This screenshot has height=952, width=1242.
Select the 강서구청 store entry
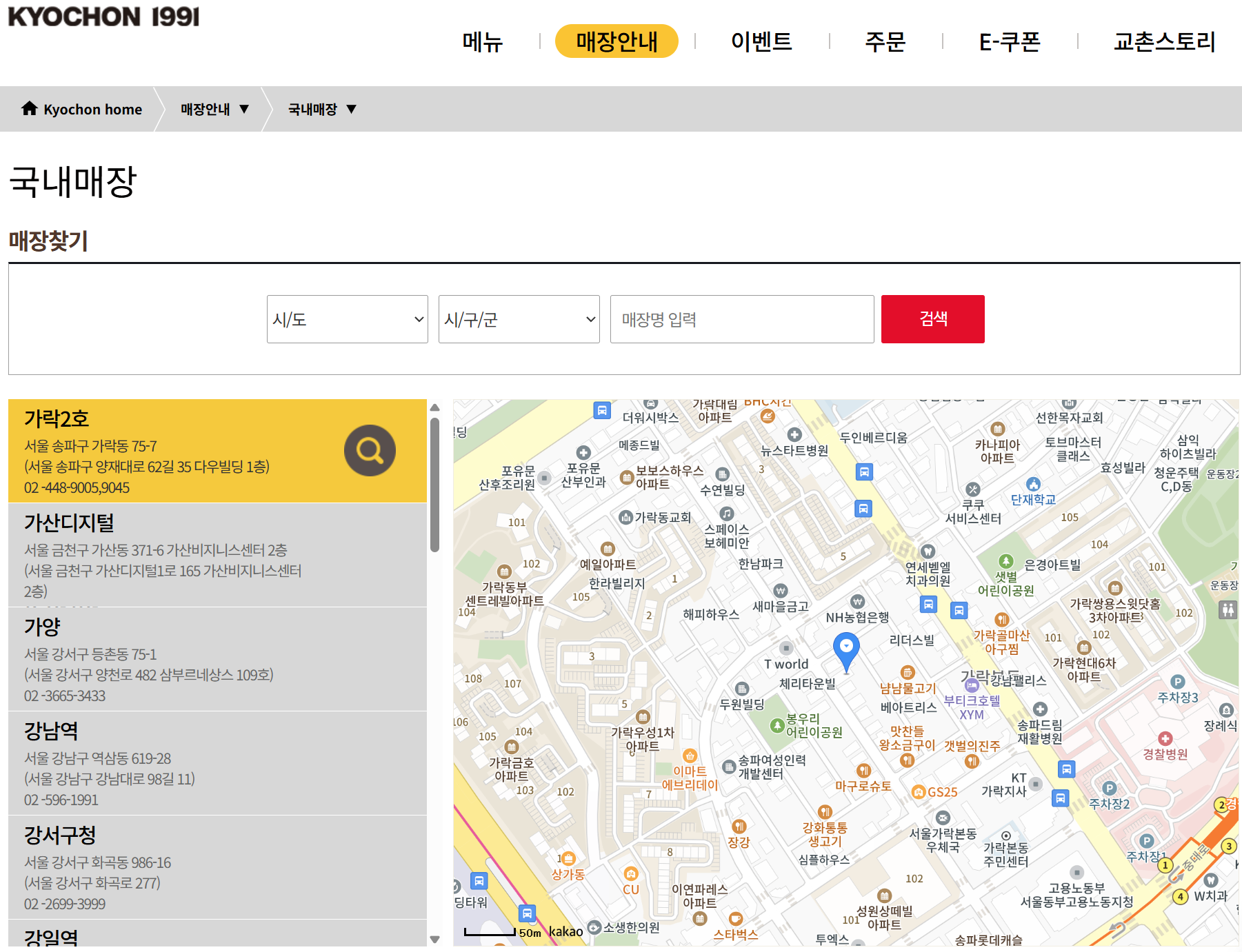coord(217,867)
